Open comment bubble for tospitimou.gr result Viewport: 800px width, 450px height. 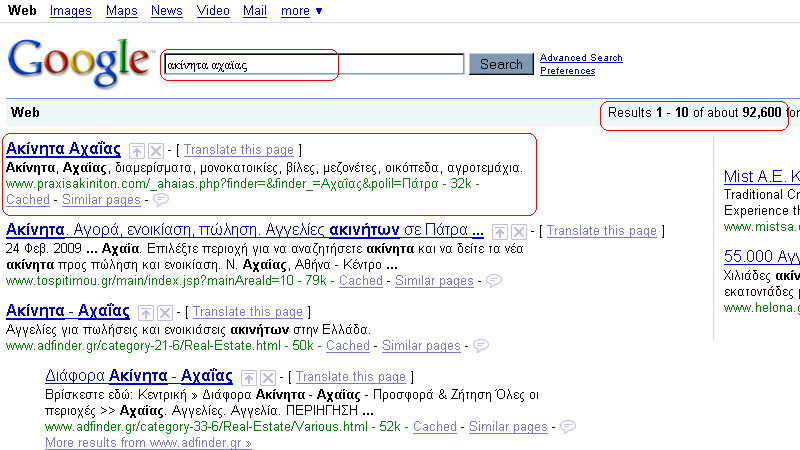[x=494, y=281]
